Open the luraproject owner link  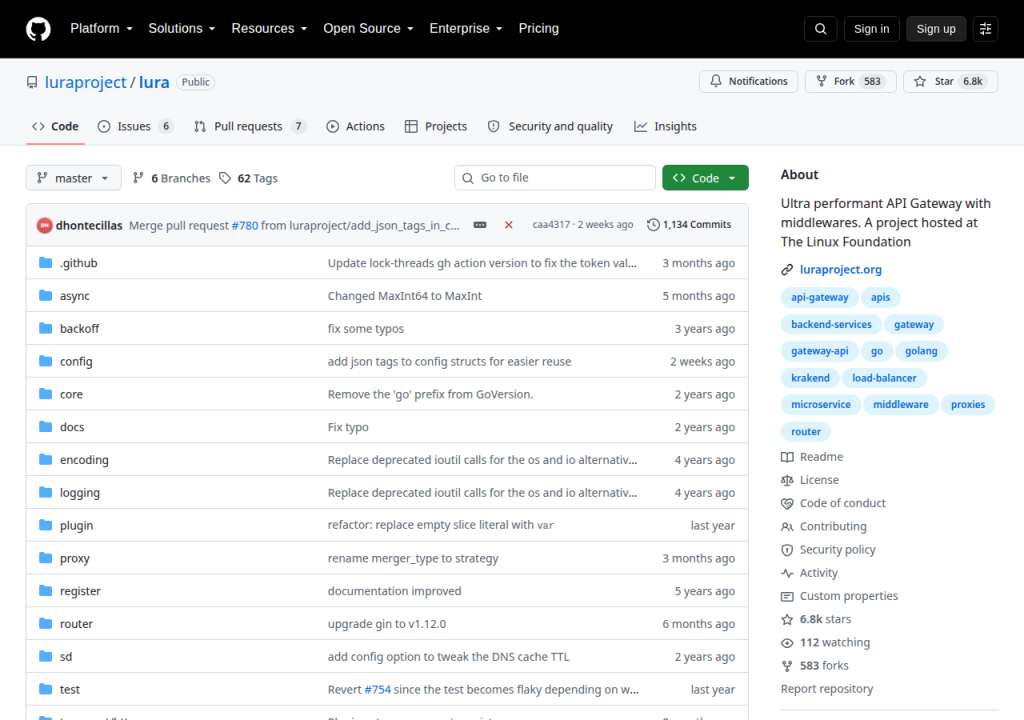(x=86, y=82)
